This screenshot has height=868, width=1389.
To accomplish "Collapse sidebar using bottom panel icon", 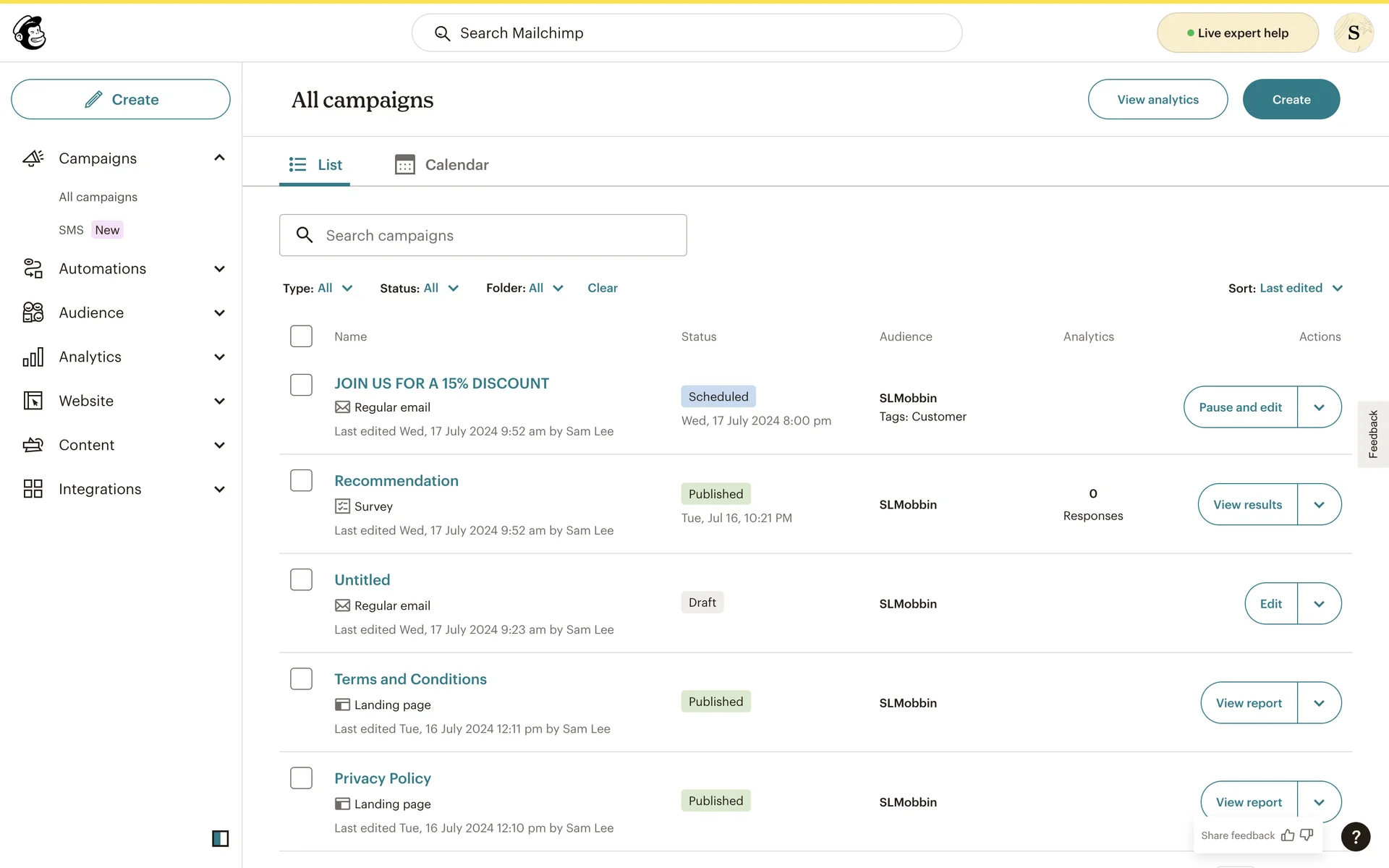I will 220,838.
